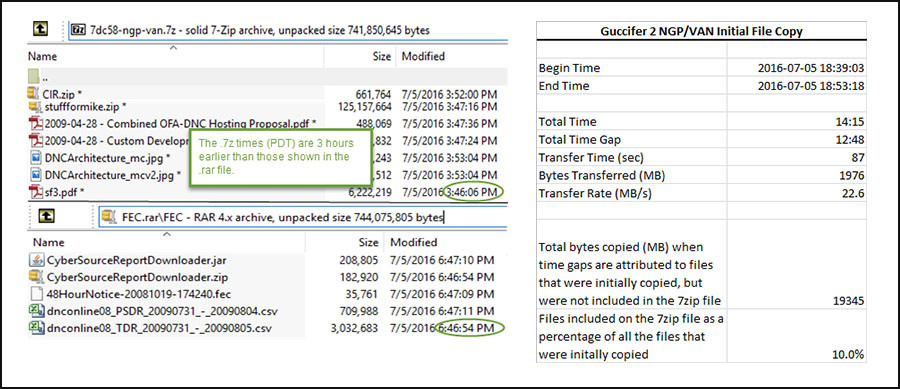The width and height of the screenshot is (900, 389).
Task: Click the DNCArchitecture_mc.jpg image icon
Action: tap(36, 157)
